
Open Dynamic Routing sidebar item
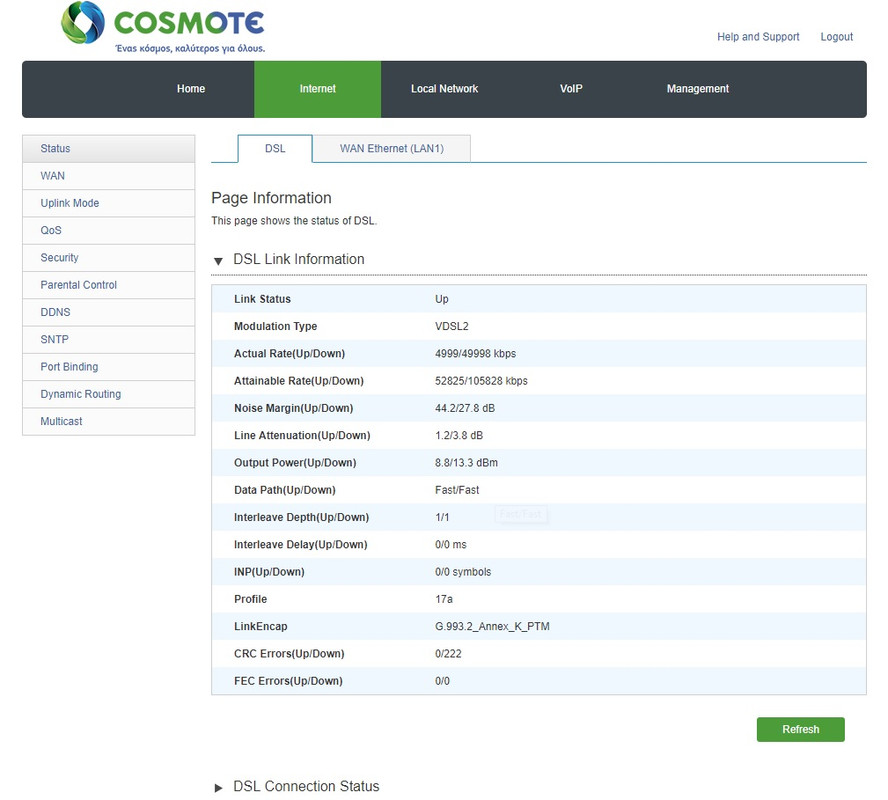[109, 394]
